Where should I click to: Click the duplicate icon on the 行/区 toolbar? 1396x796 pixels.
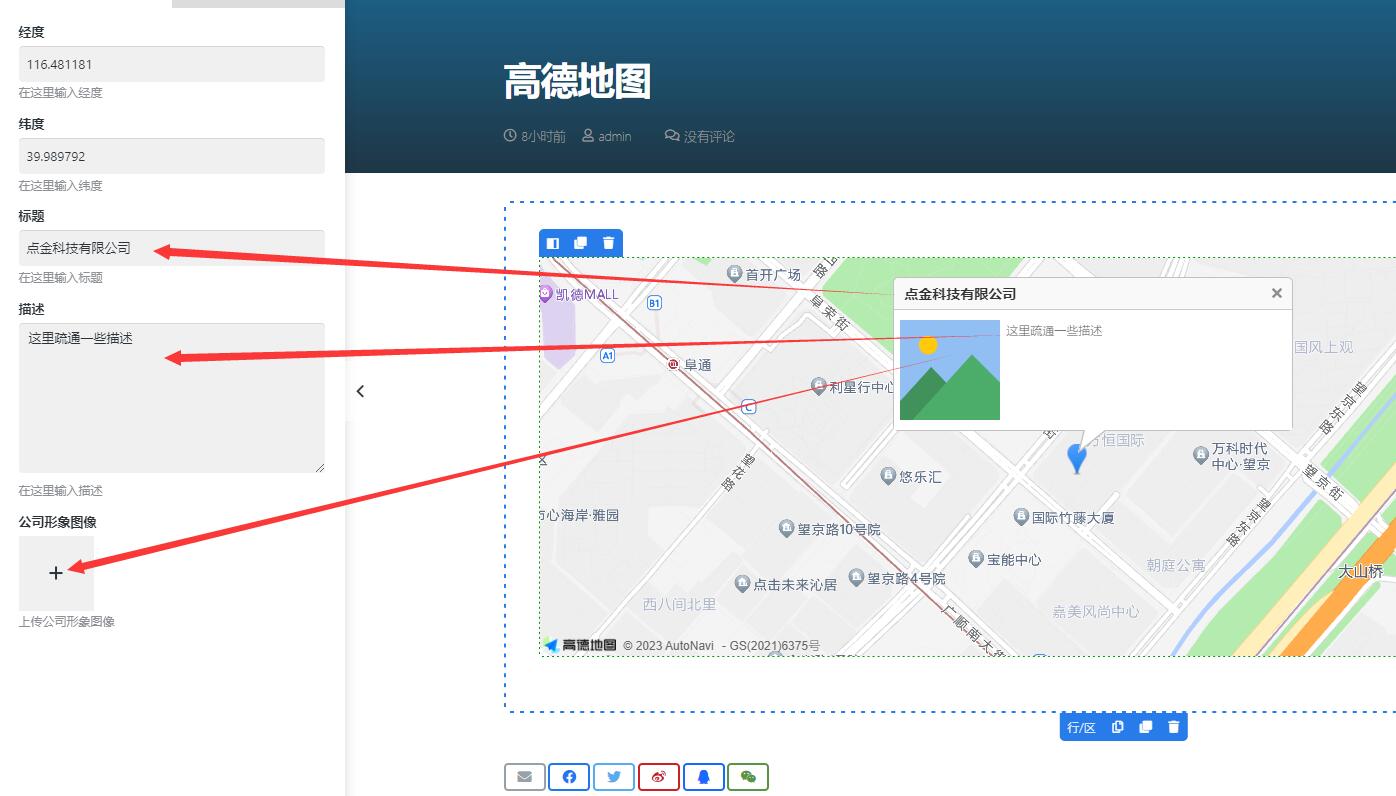(1146, 727)
